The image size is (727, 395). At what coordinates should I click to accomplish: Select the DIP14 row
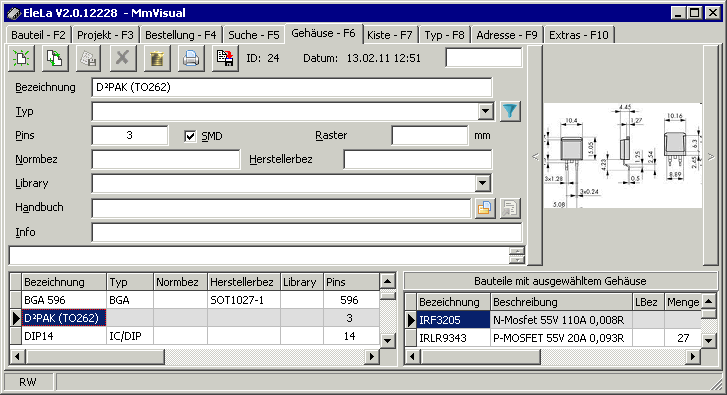click(194, 336)
